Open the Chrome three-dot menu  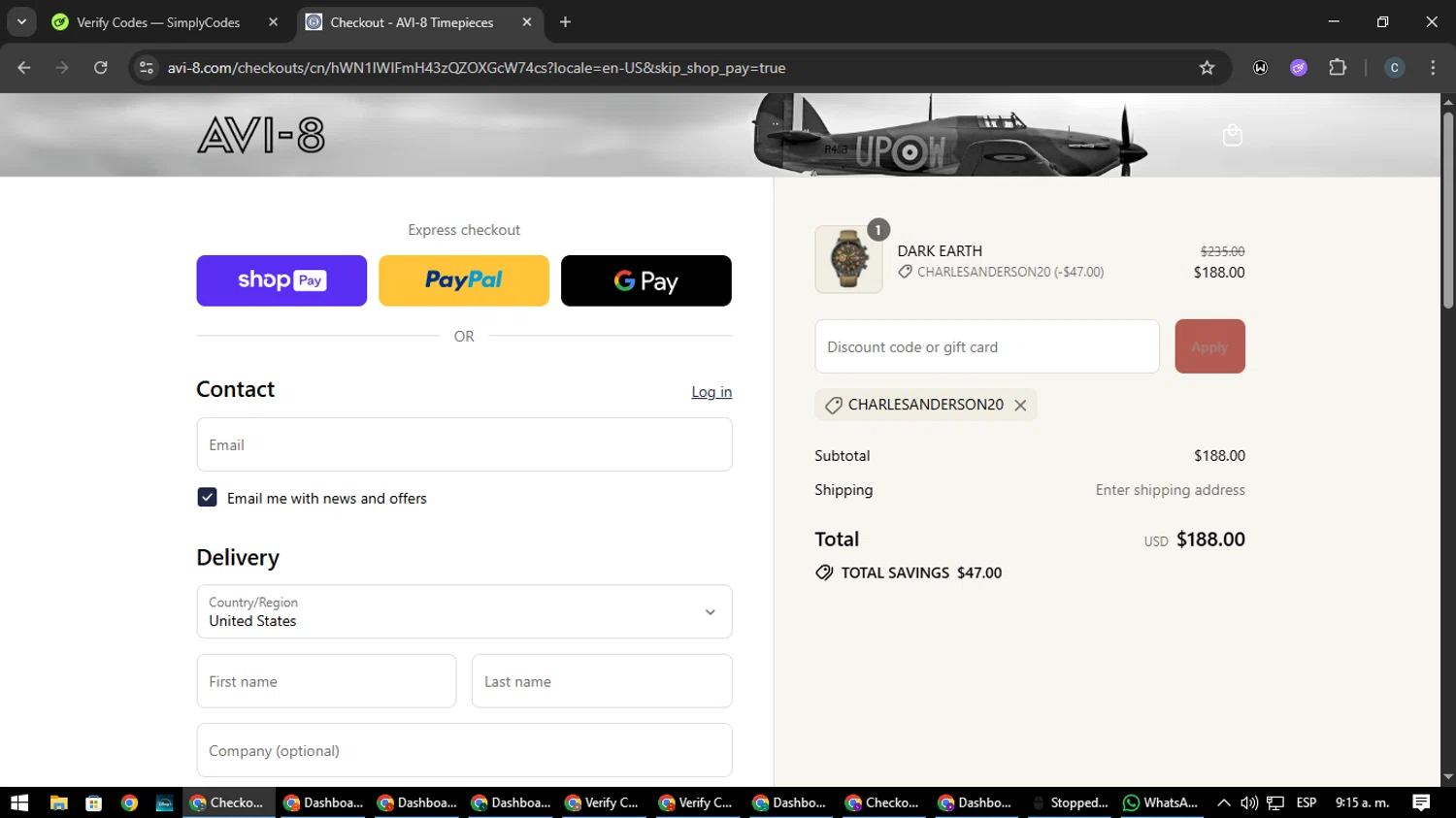pyautogui.click(x=1433, y=68)
